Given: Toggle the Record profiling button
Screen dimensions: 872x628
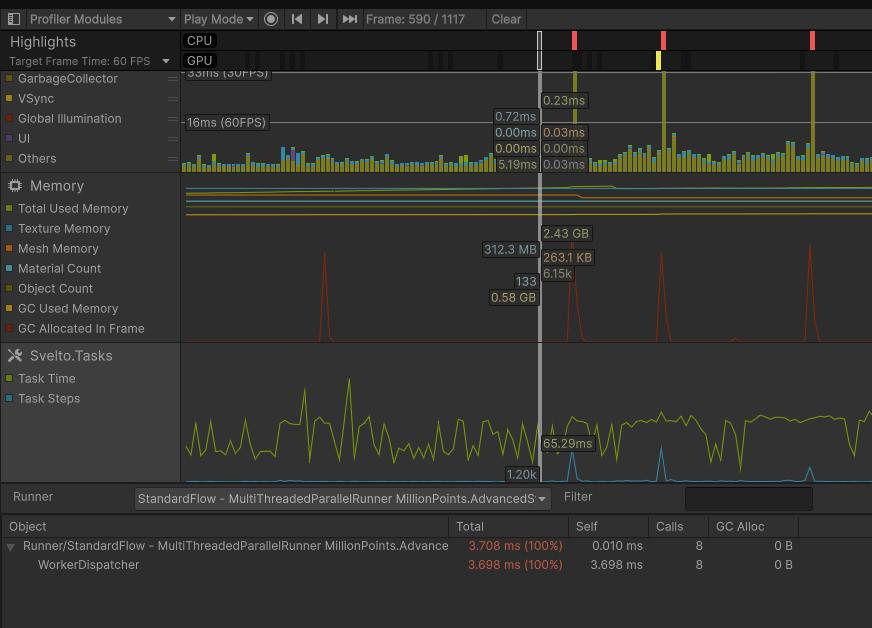Looking at the screenshot, I should [271, 19].
